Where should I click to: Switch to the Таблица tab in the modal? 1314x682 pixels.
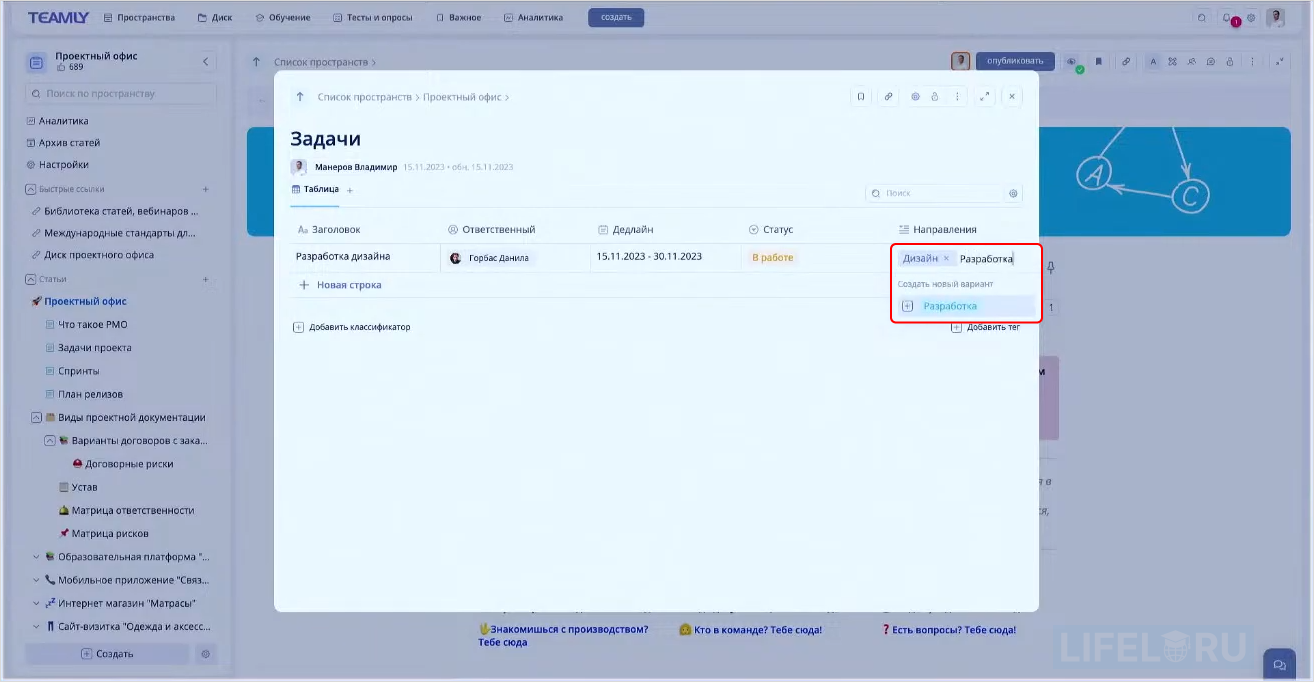pos(315,189)
